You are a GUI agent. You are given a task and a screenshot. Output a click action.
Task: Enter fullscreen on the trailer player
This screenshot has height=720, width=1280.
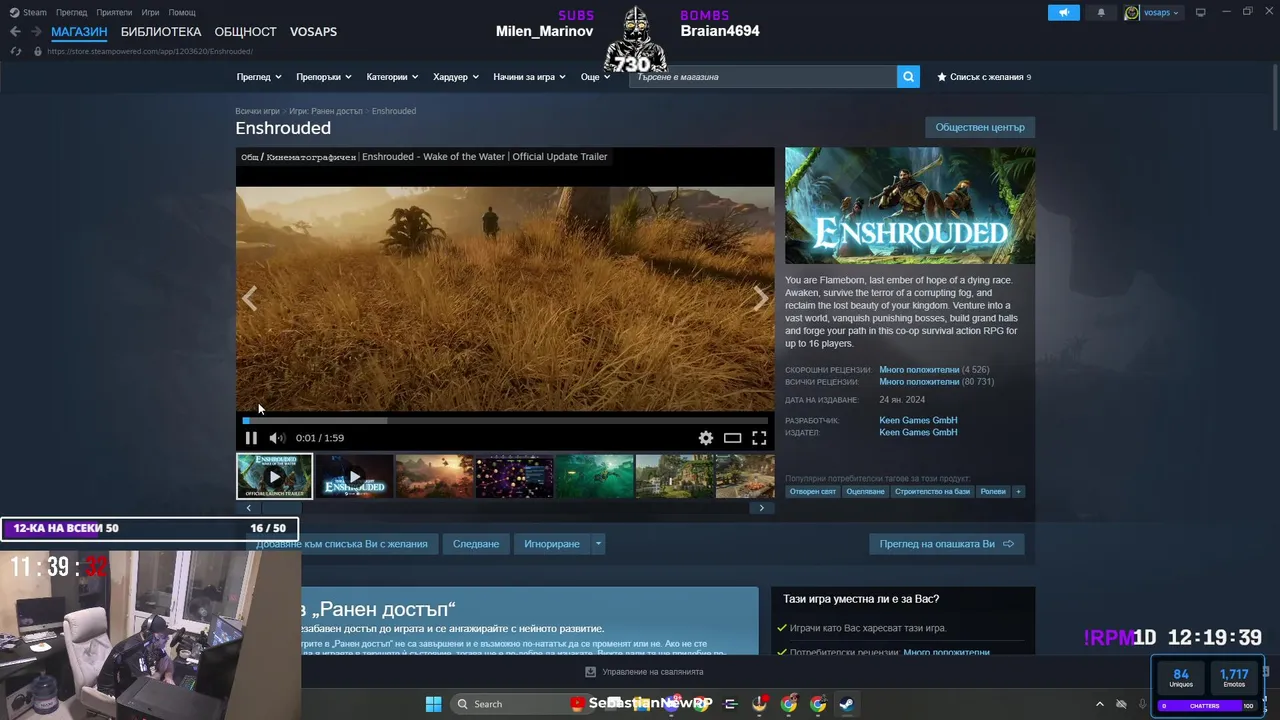coord(759,438)
